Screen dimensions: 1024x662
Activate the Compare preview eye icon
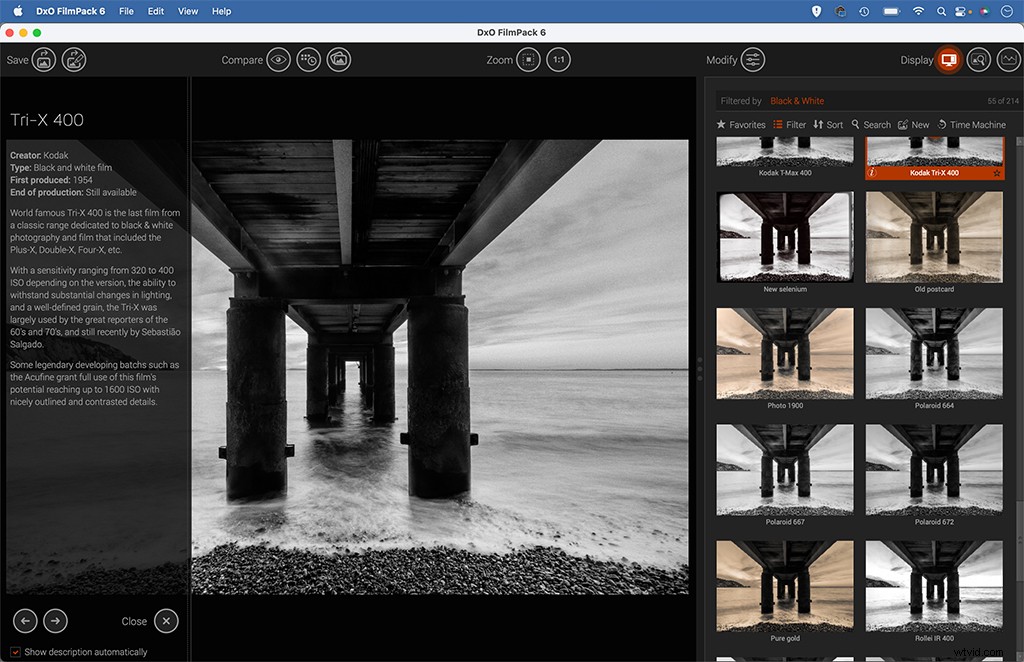[281, 59]
